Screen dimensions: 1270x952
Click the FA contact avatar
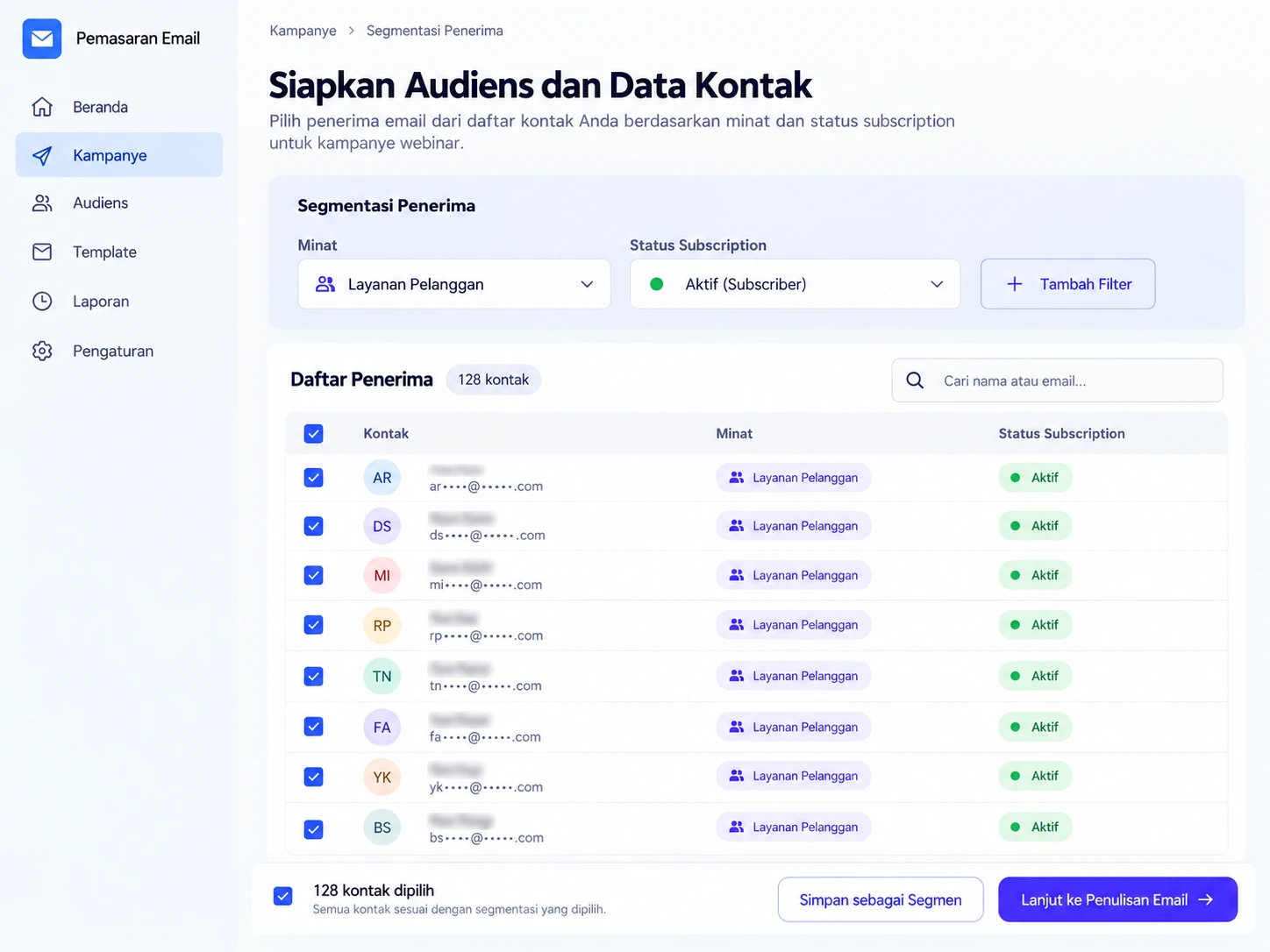[x=382, y=727]
